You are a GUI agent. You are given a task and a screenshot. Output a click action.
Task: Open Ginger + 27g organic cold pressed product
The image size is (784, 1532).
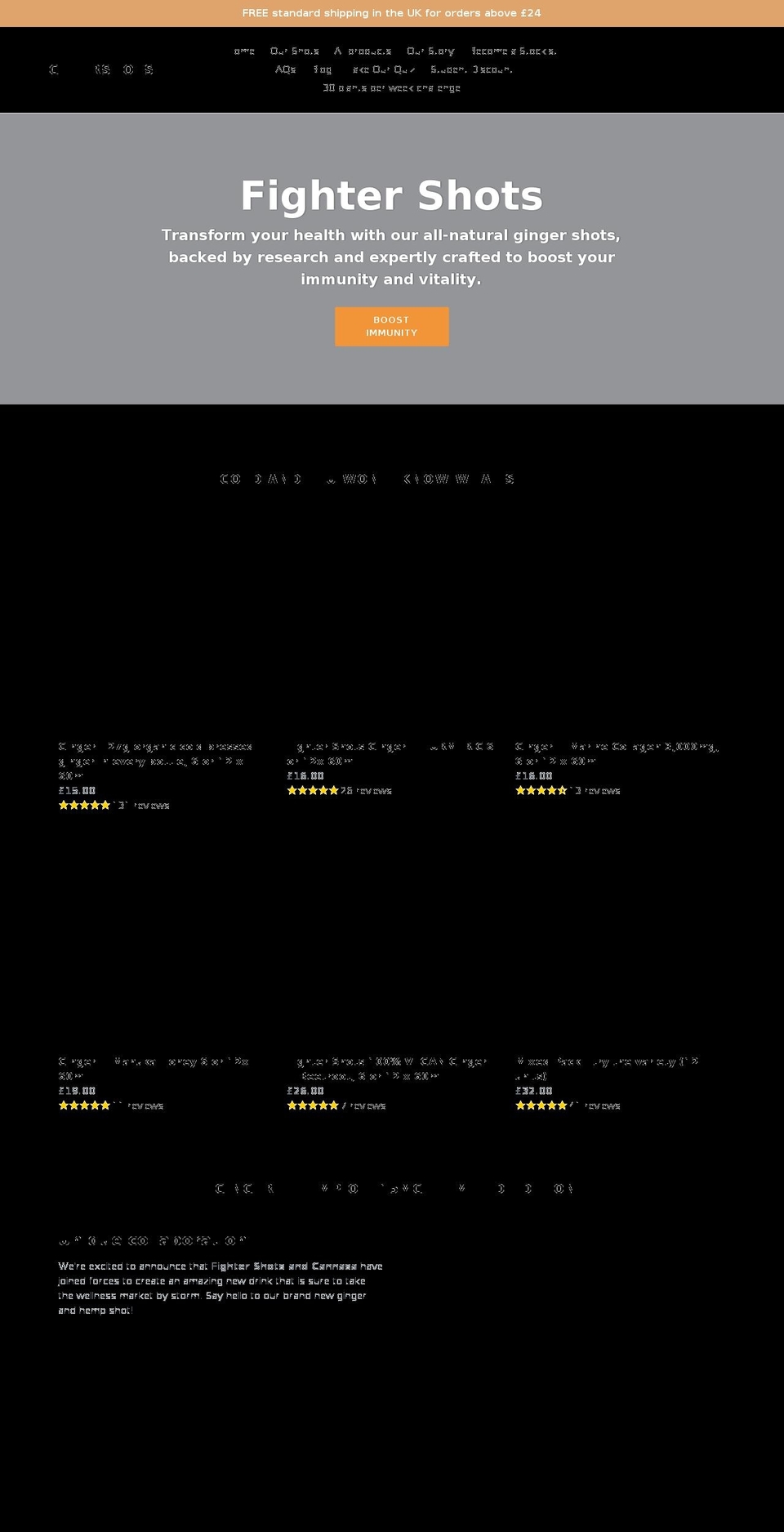pyautogui.click(x=155, y=761)
